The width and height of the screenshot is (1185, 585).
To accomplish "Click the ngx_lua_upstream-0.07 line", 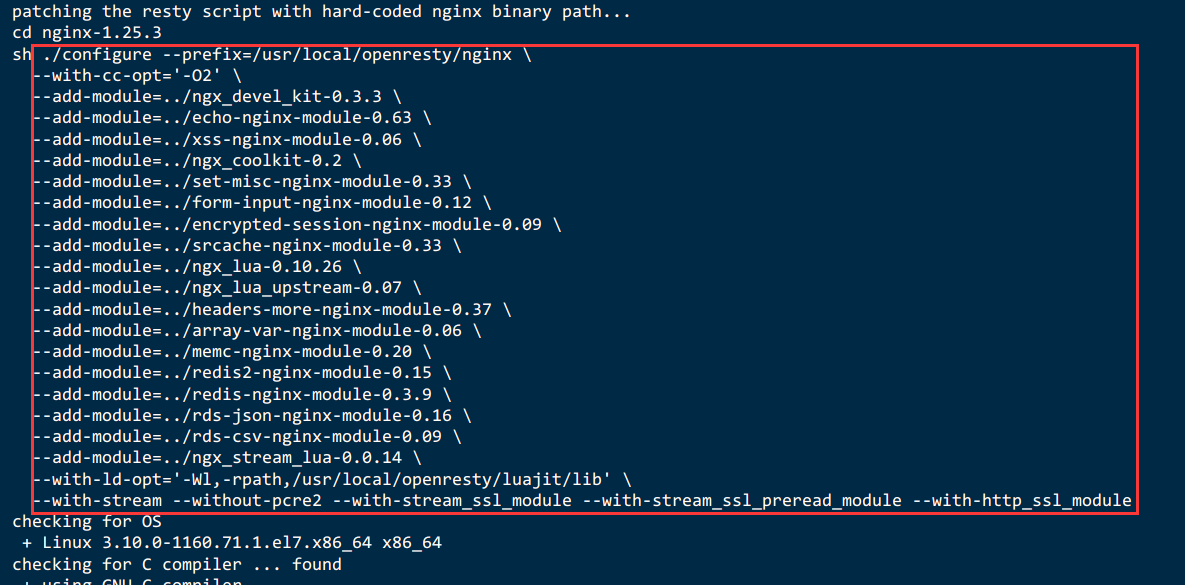I will (227, 288).
